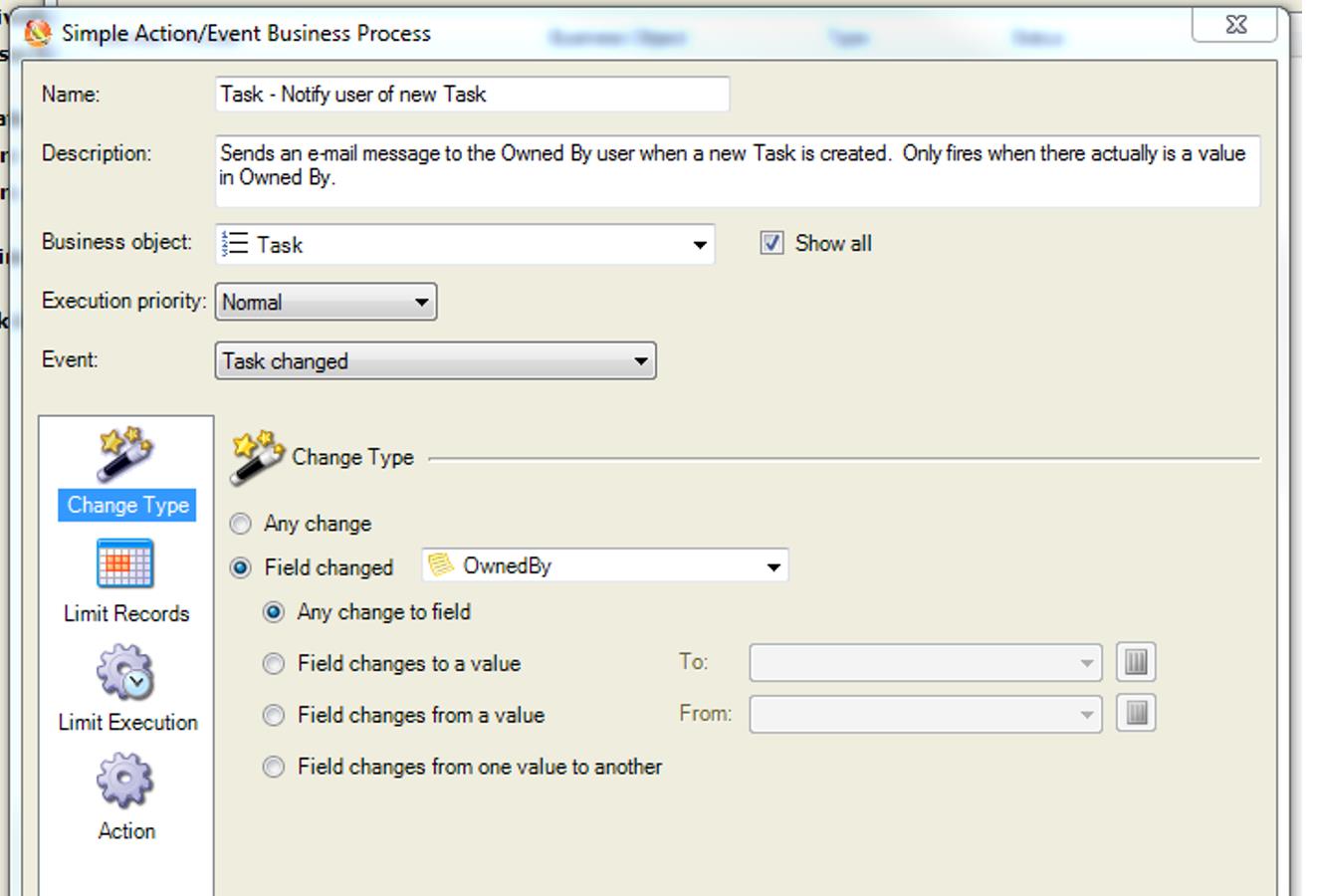The width and height of the screenshot is (1318, 896).
Task: Click the value picker icon beside From field
Action: (1136, 714)
